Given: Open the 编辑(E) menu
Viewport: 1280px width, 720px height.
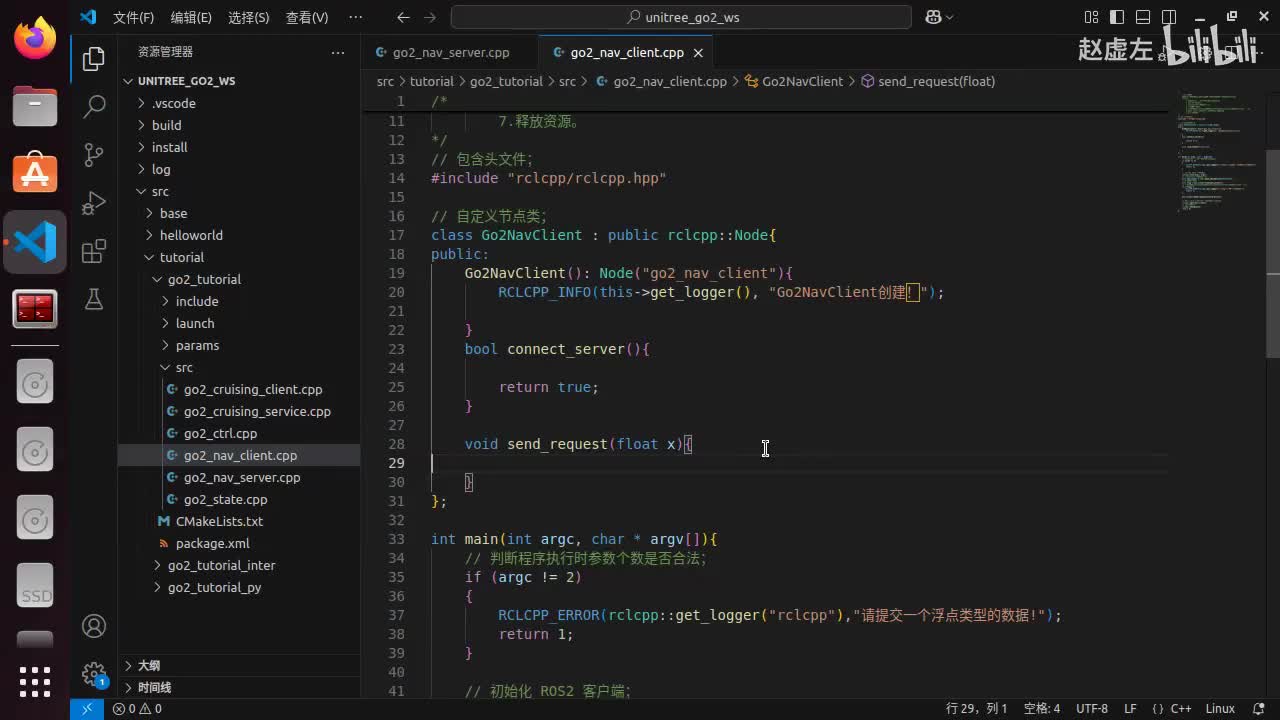Looking at the screenshot, I should (191, 17).
